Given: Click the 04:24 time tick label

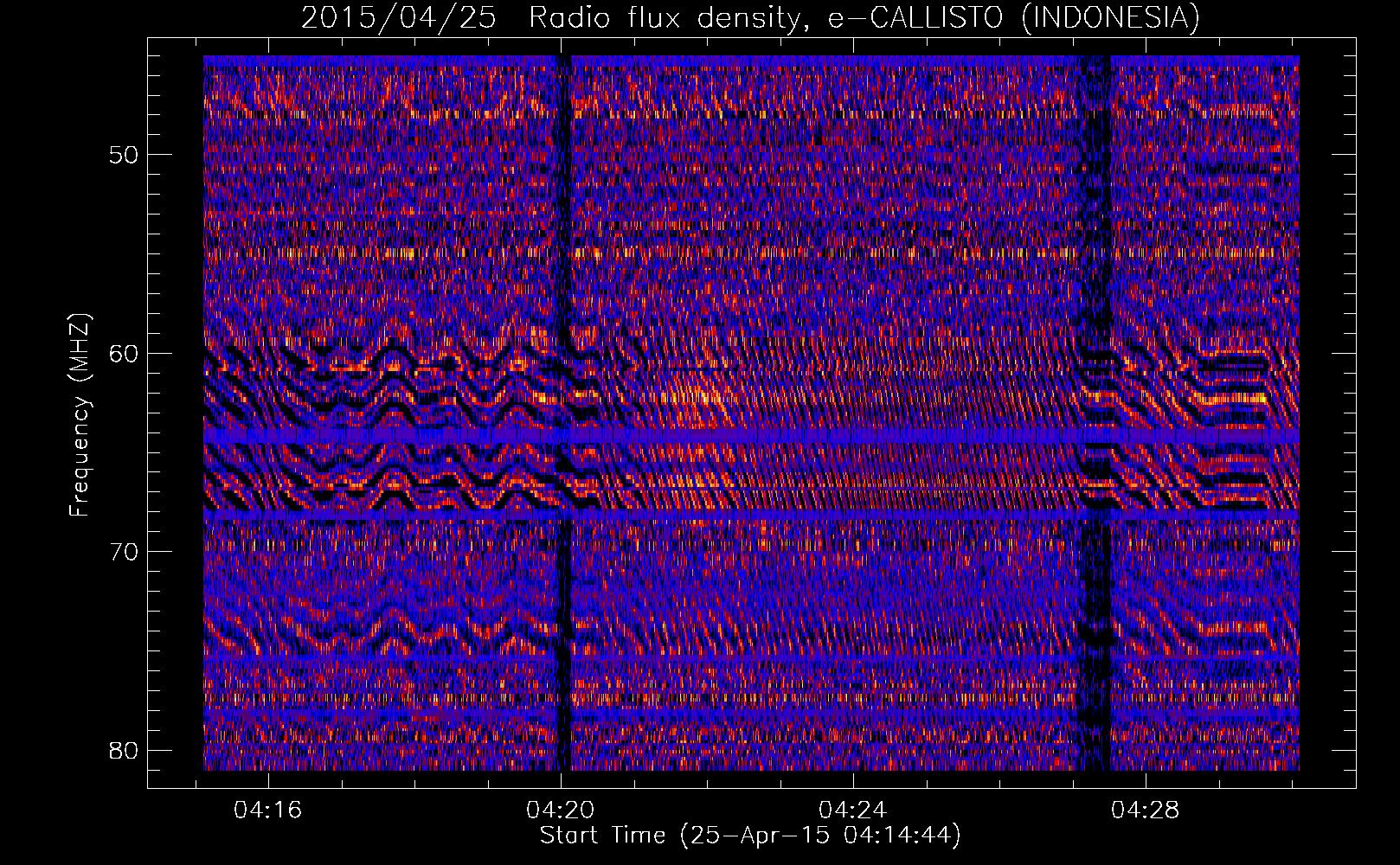Looking at the screenshot, I should [x=852, y=811].
